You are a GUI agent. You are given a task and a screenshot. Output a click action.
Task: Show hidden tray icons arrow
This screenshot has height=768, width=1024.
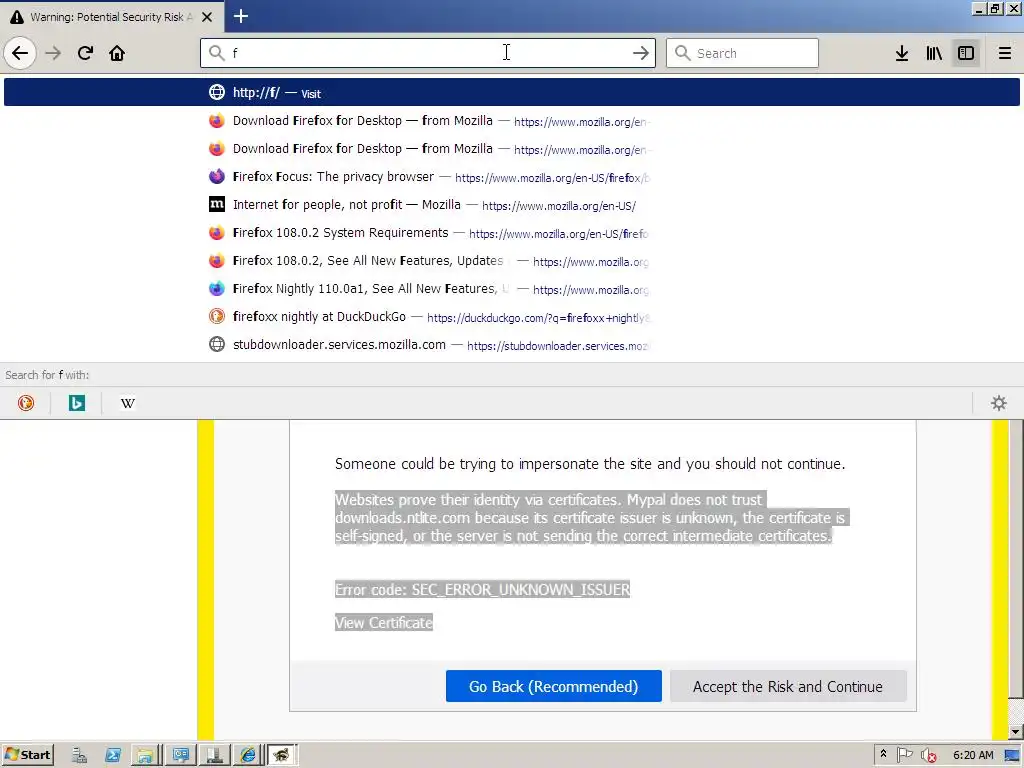coord(884,754)
